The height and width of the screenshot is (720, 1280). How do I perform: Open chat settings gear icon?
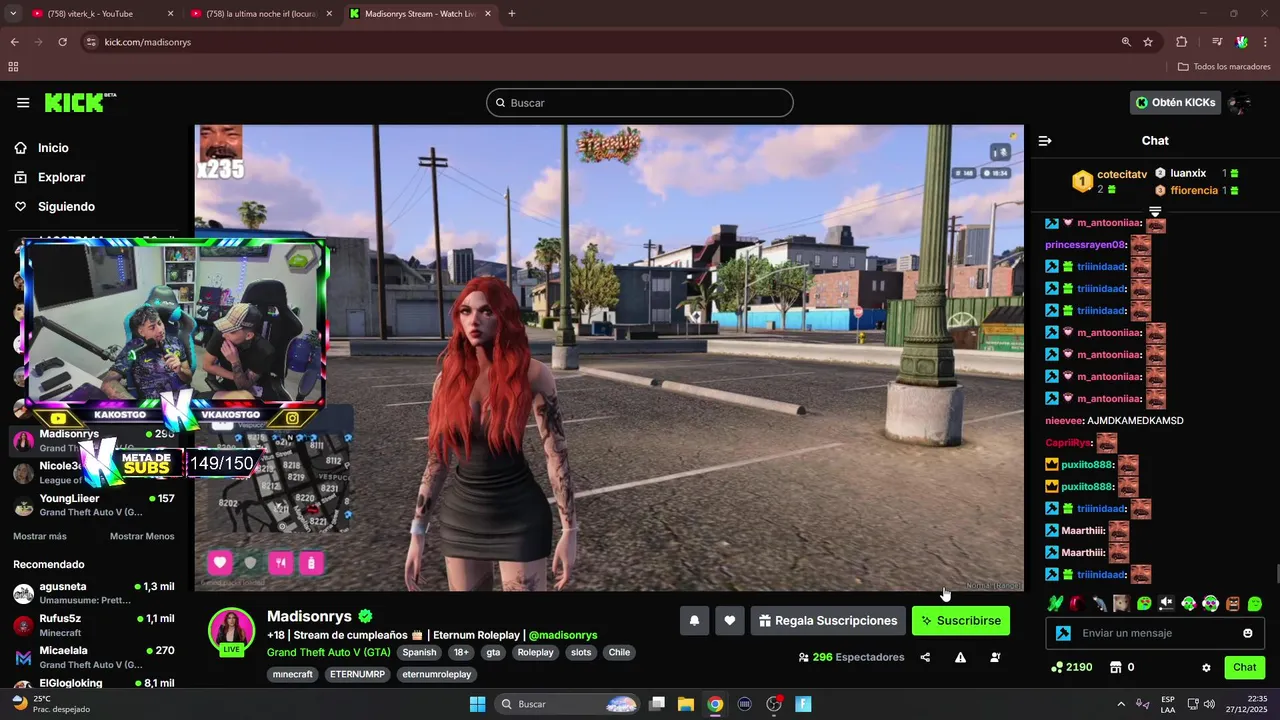tap(1206, 667)
